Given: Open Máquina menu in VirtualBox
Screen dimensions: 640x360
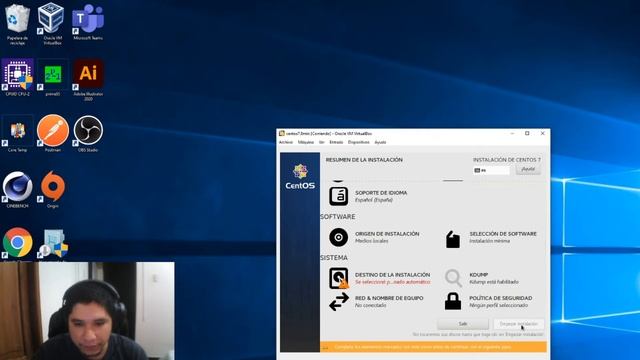Looking at the screenshot, I should coord(306,142).
